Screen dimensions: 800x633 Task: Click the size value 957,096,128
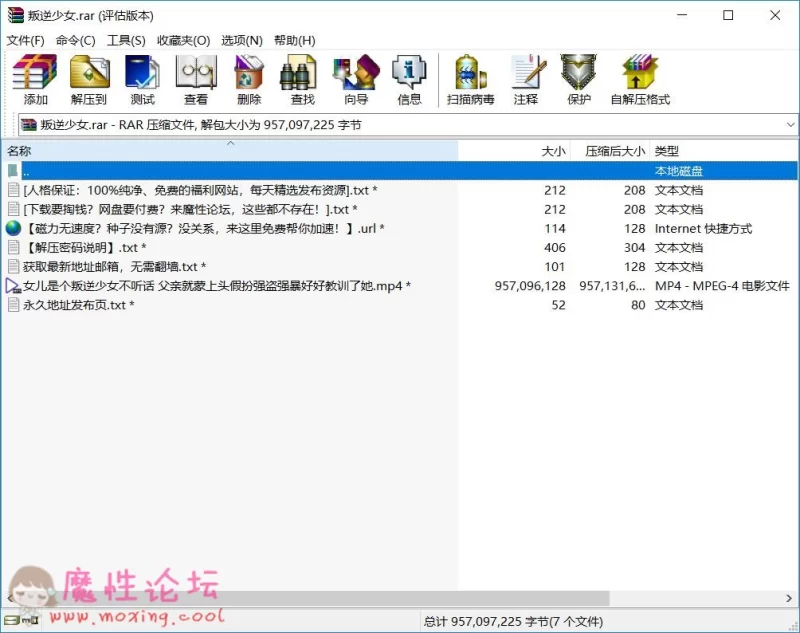point(530,286)
